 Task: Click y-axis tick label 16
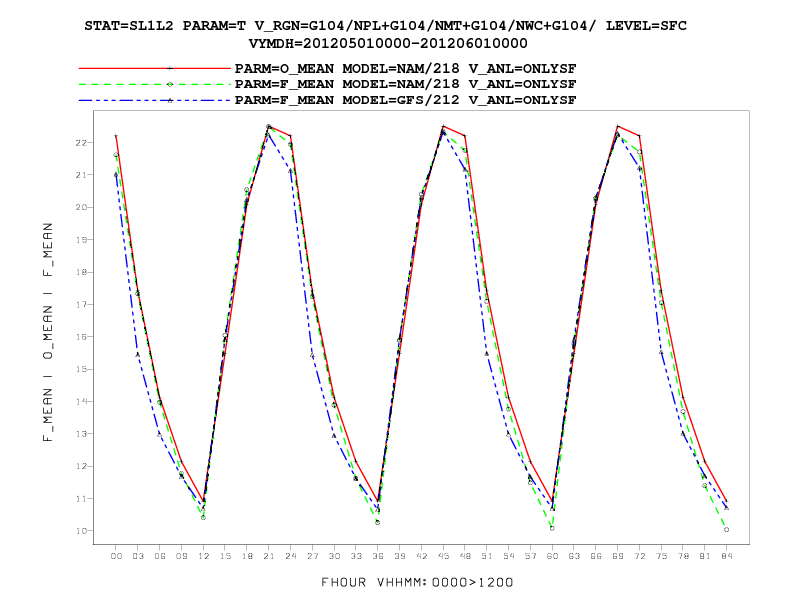[81, 336]
